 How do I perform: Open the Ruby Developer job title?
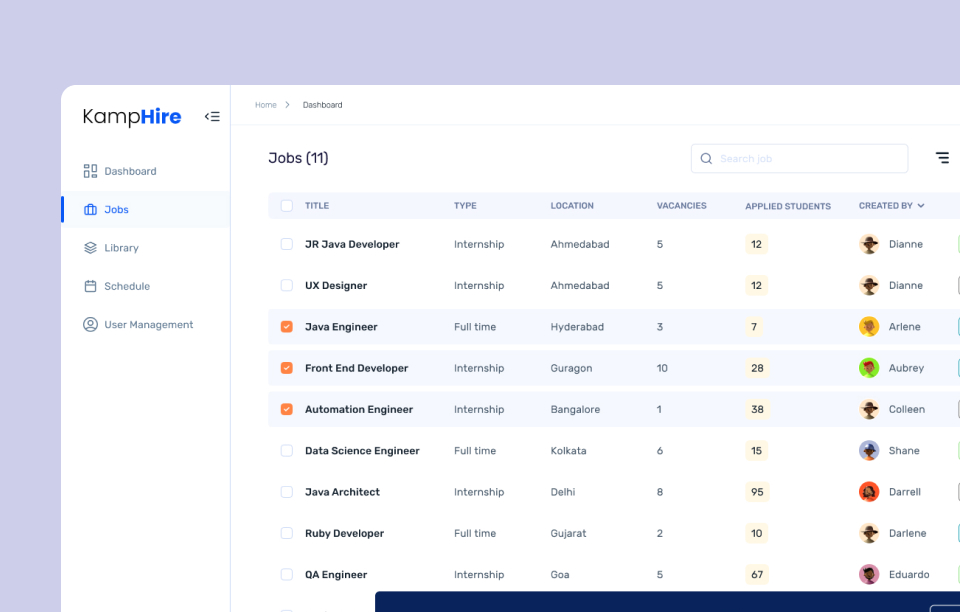[345, 533]
